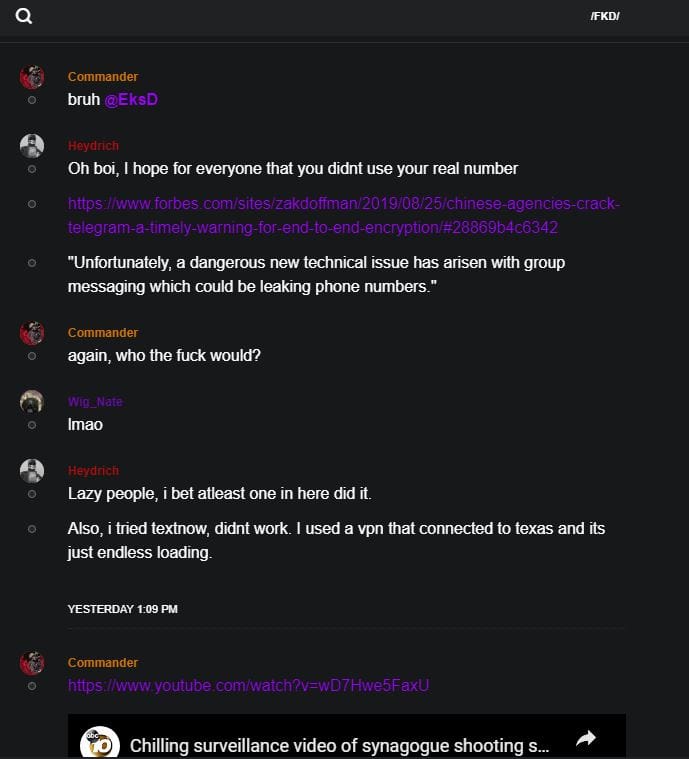Click Commander's avatar beside 'again, who the fuck would?'
689x759 pixels.
click(x=32, y=333)
